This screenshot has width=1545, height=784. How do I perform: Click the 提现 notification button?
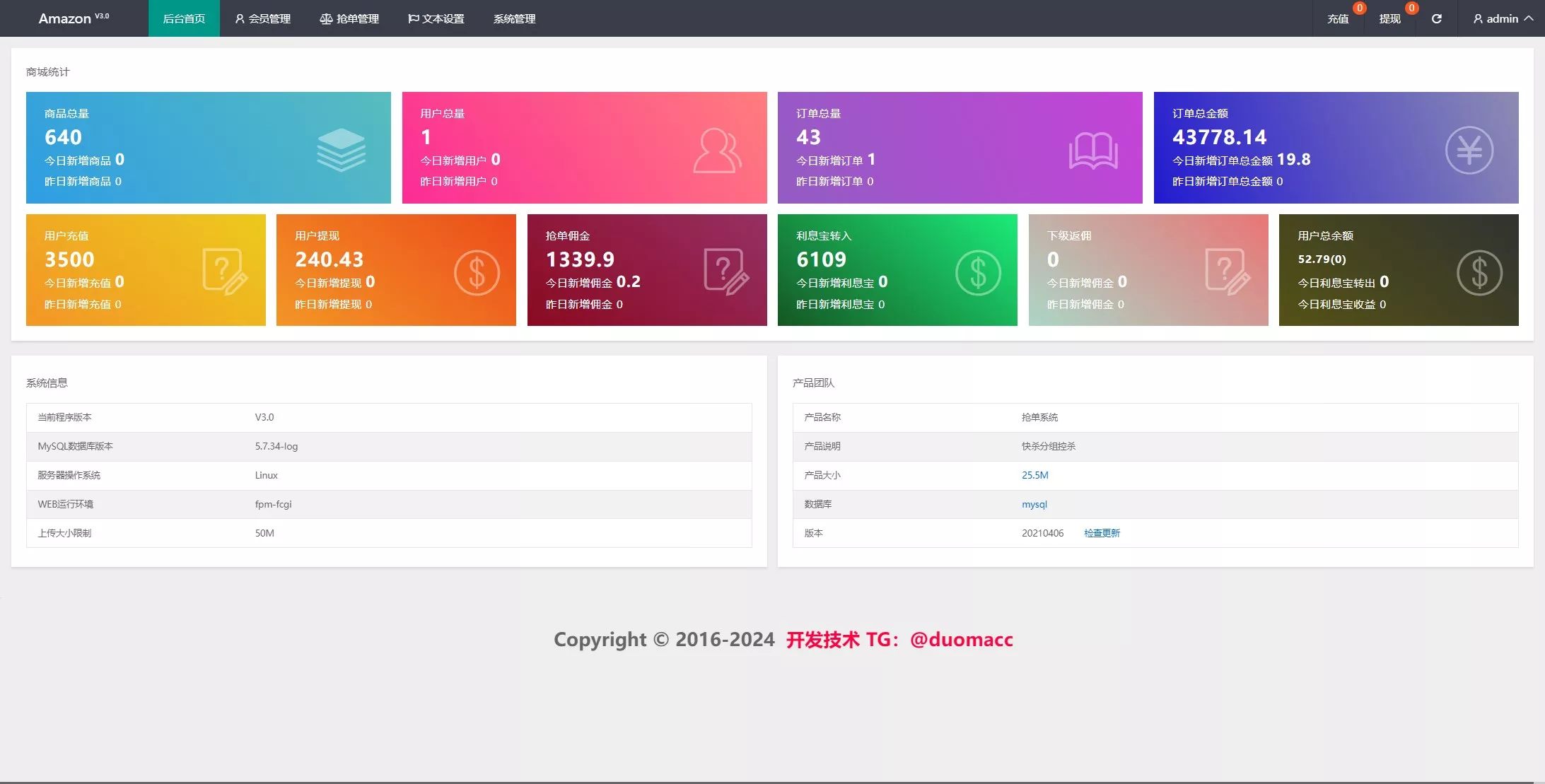[1389, 18]
